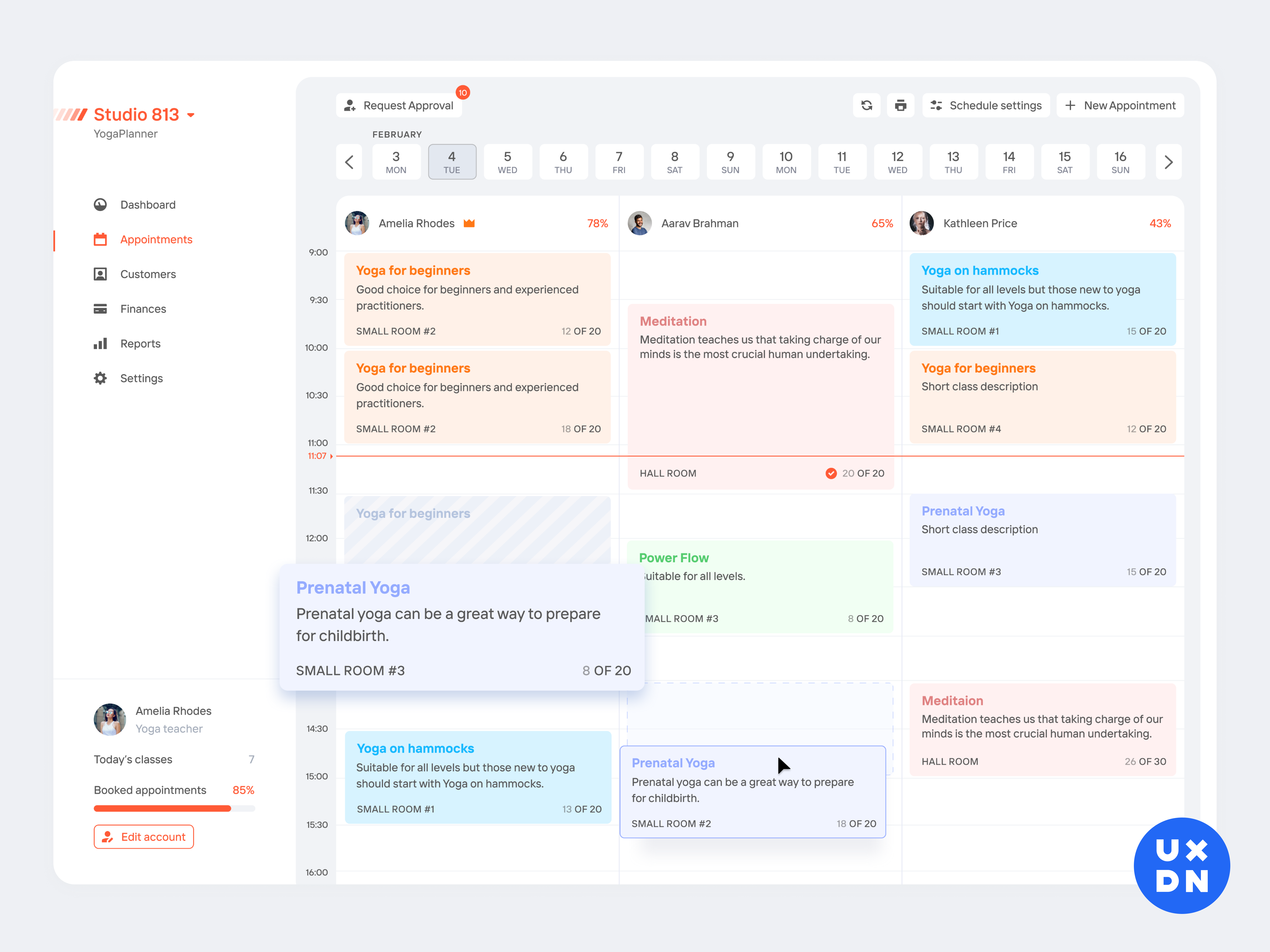Open the Finances card icon
The image size is (1270, 952).
pos(100,309)
